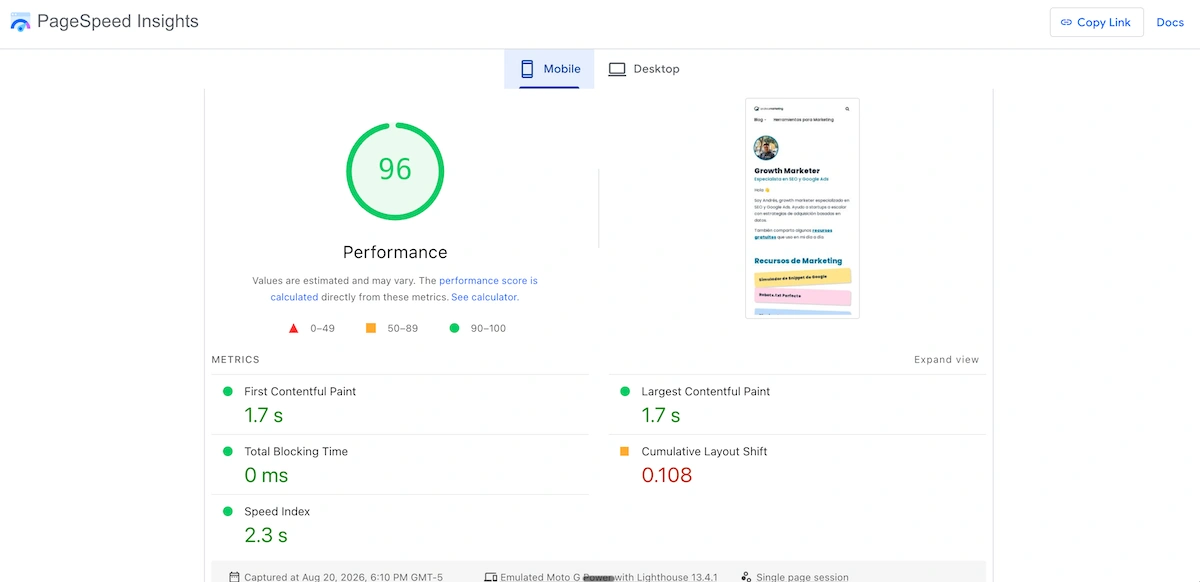Click the red triangle 0–49 legend icon

(294, 328)
